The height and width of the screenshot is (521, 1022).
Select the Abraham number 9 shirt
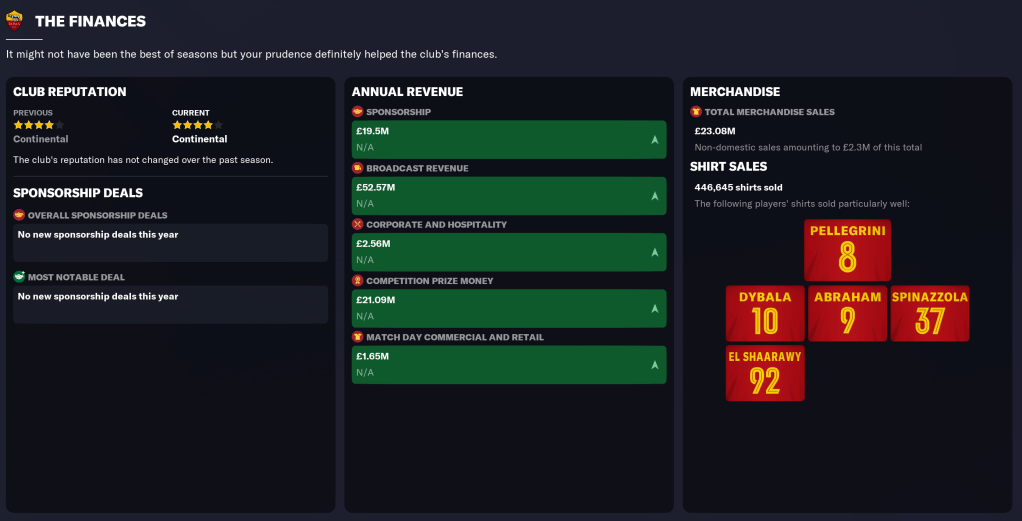point(847,313)
